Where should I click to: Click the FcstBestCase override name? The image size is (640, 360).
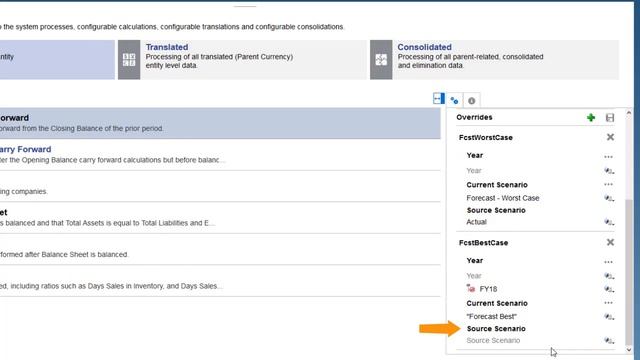pos(483,243)
